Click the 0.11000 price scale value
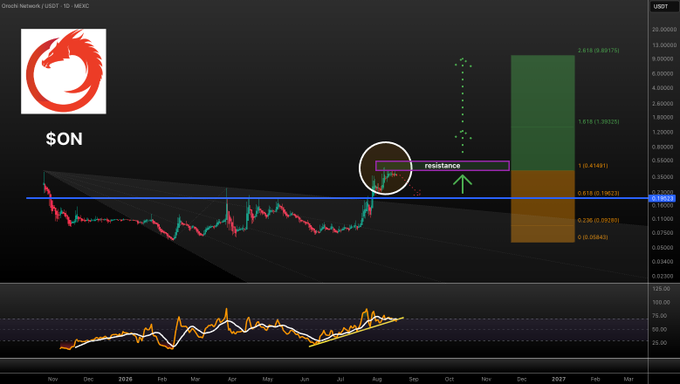This screenshot has width=680, height=384. (664, 219)
